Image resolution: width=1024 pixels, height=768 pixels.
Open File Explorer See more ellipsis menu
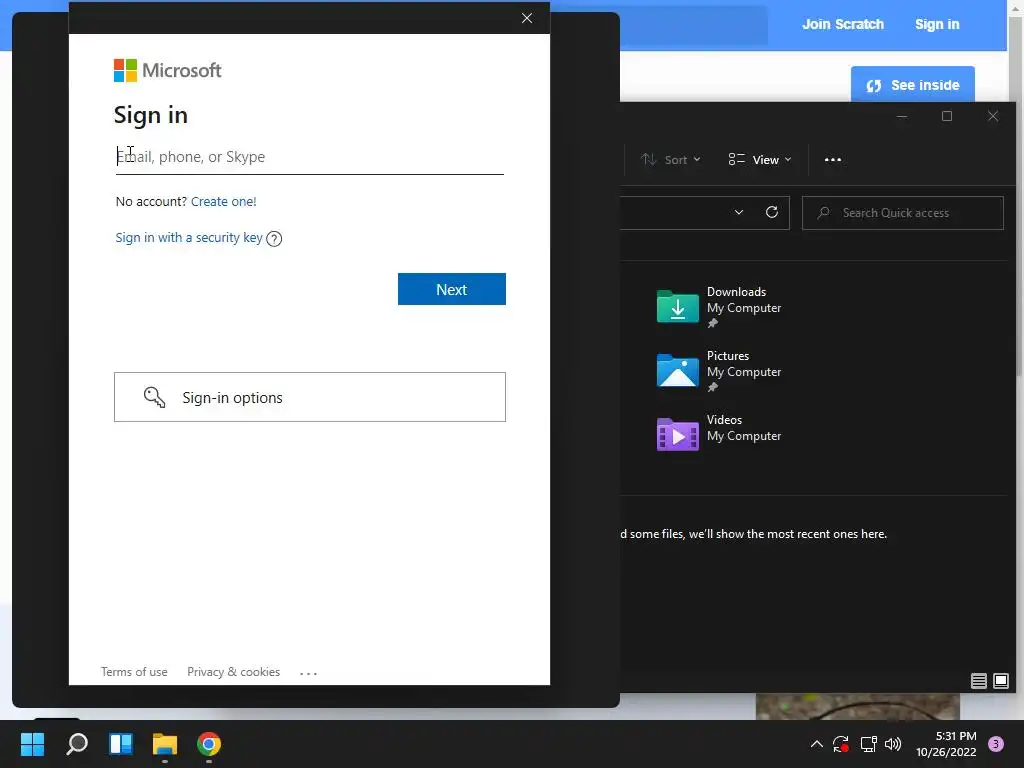click(833, 159)
